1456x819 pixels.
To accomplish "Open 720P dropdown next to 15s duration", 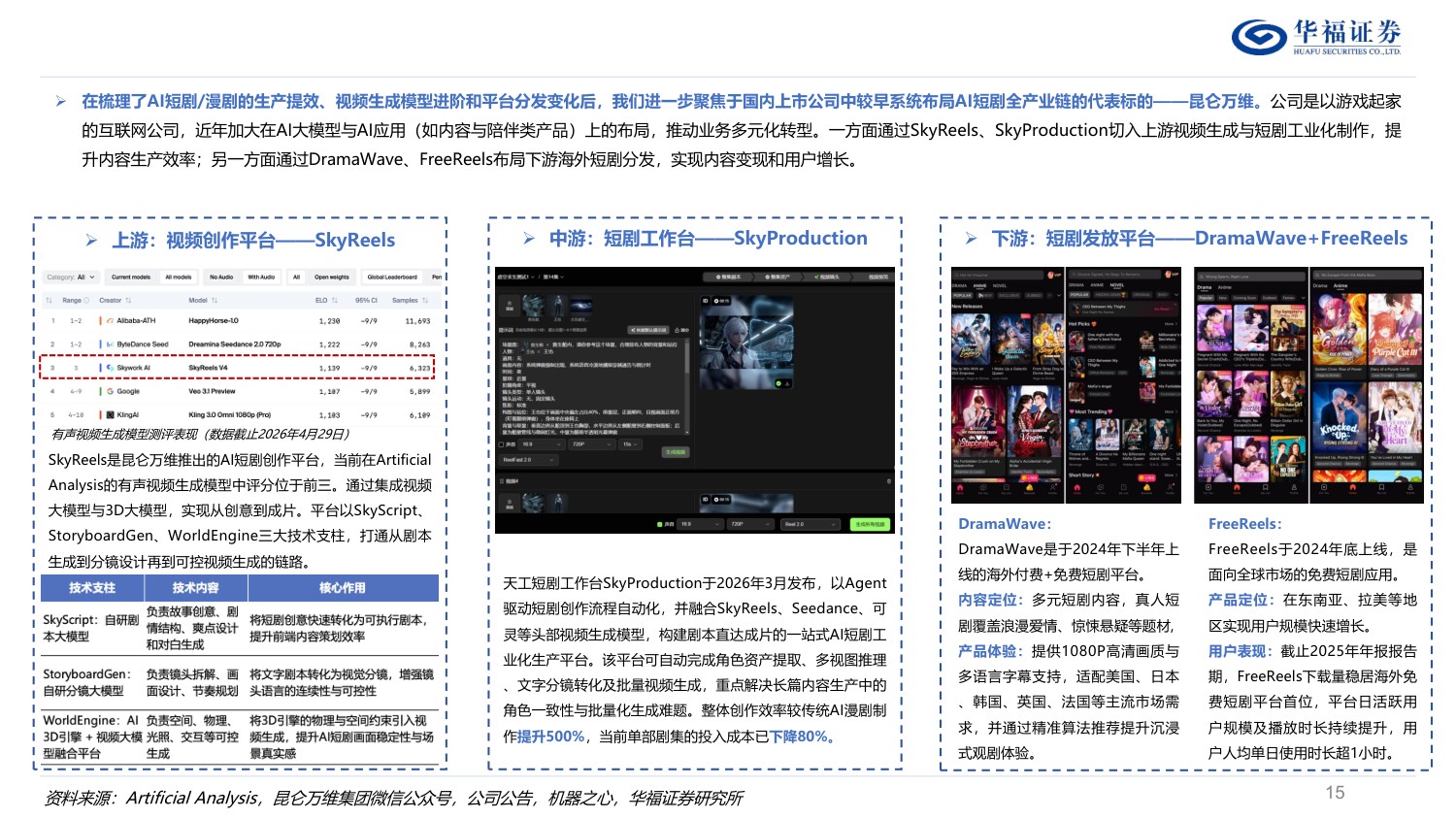I will pyautogui.click(x=592, y=444).
